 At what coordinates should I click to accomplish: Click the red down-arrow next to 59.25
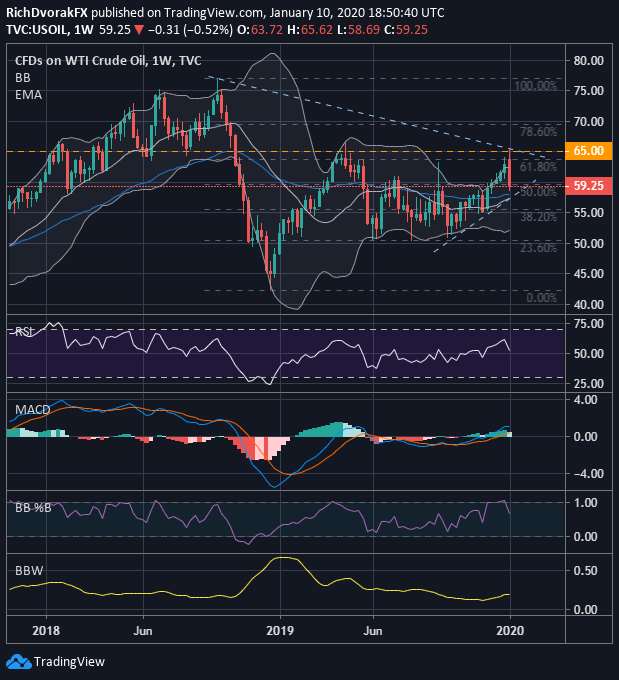point(139,30)
